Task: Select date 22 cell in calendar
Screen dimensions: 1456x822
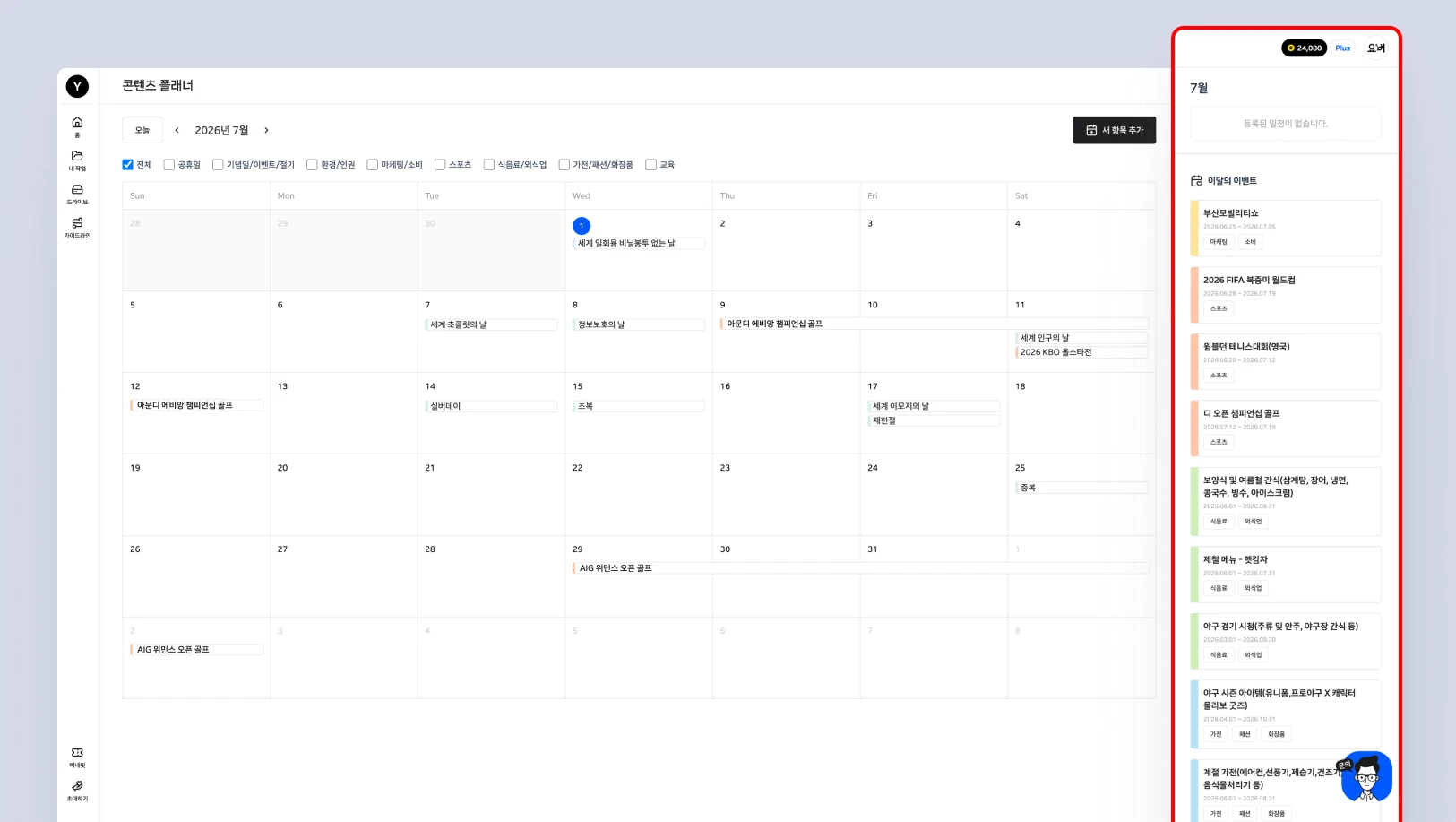Action: point(638,495)
